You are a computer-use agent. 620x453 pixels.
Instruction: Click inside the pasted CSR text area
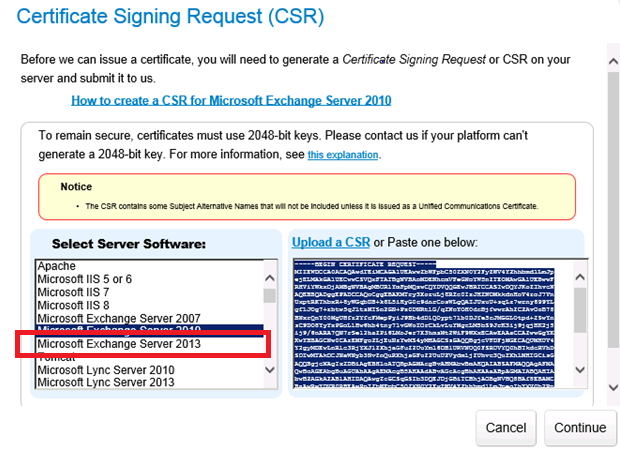pyautogui.click(x=433, y=323)
